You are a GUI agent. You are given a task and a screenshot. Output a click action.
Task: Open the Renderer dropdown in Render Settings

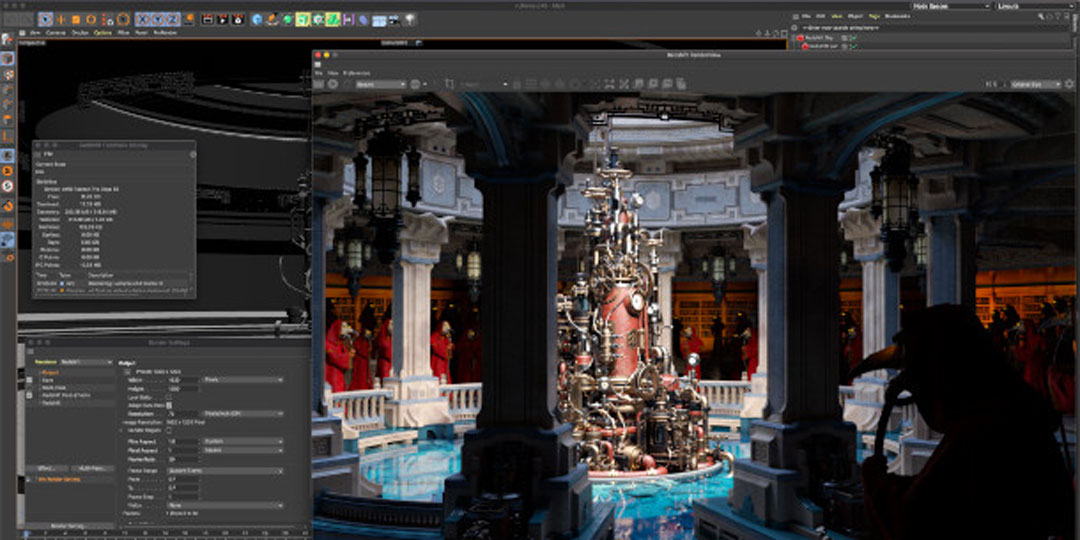point(87,362)
